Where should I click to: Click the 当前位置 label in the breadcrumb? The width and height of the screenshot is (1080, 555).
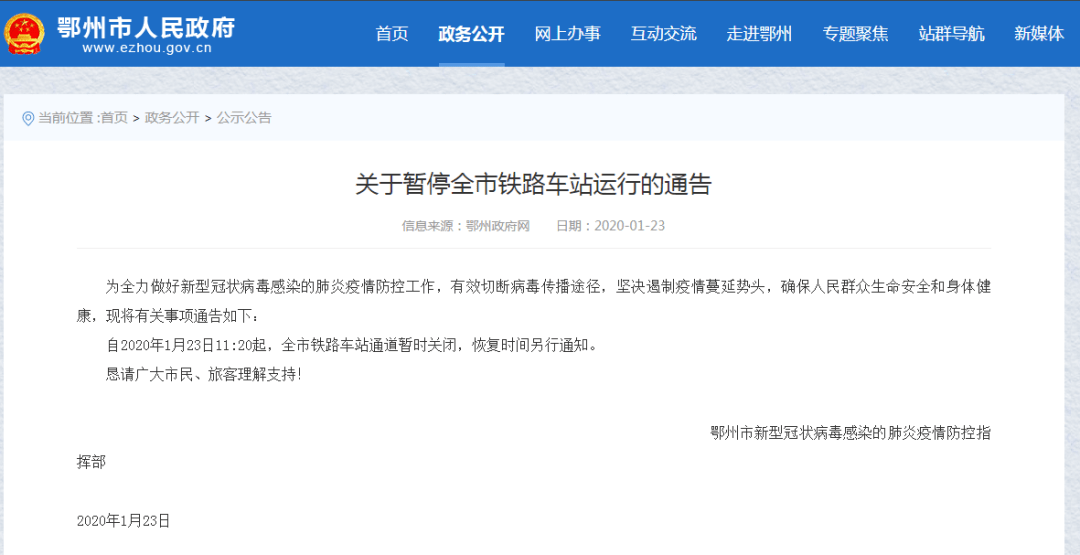(x=67, y=118)
